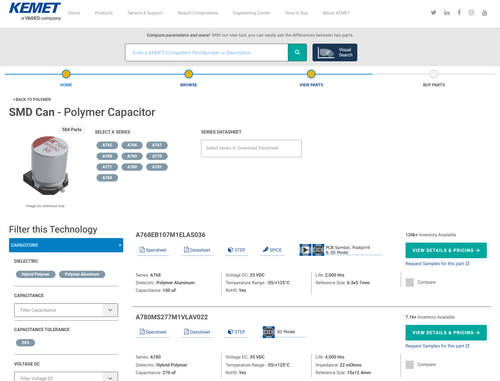
Task: Click the teal search magnifier button
Action: 297,52
